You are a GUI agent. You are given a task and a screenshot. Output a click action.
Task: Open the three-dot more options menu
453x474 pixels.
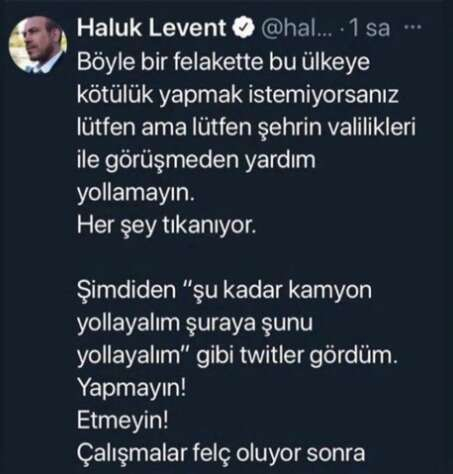tap(413, 27)
